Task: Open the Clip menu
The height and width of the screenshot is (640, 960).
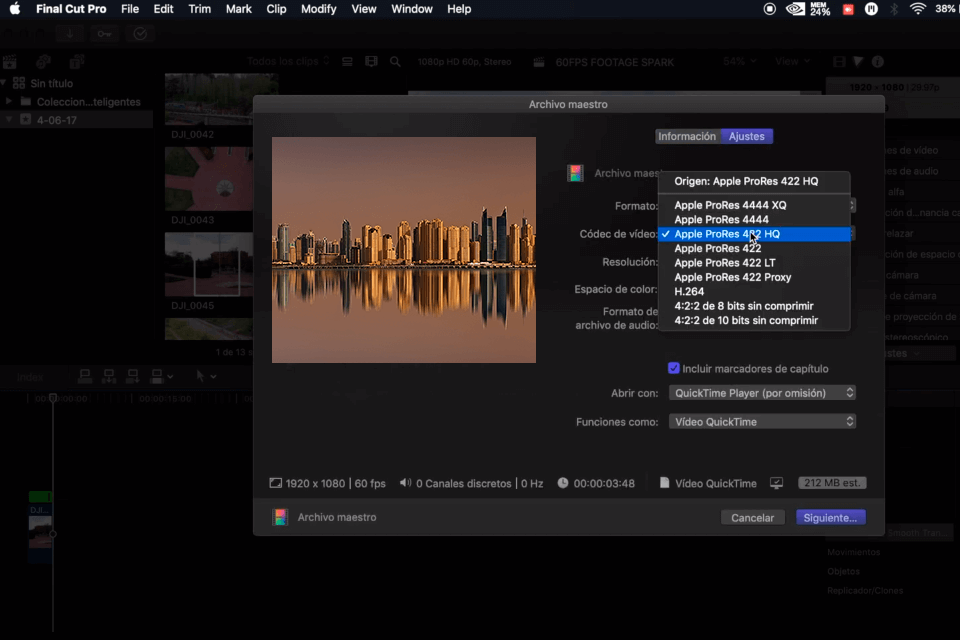Action: 276,9
